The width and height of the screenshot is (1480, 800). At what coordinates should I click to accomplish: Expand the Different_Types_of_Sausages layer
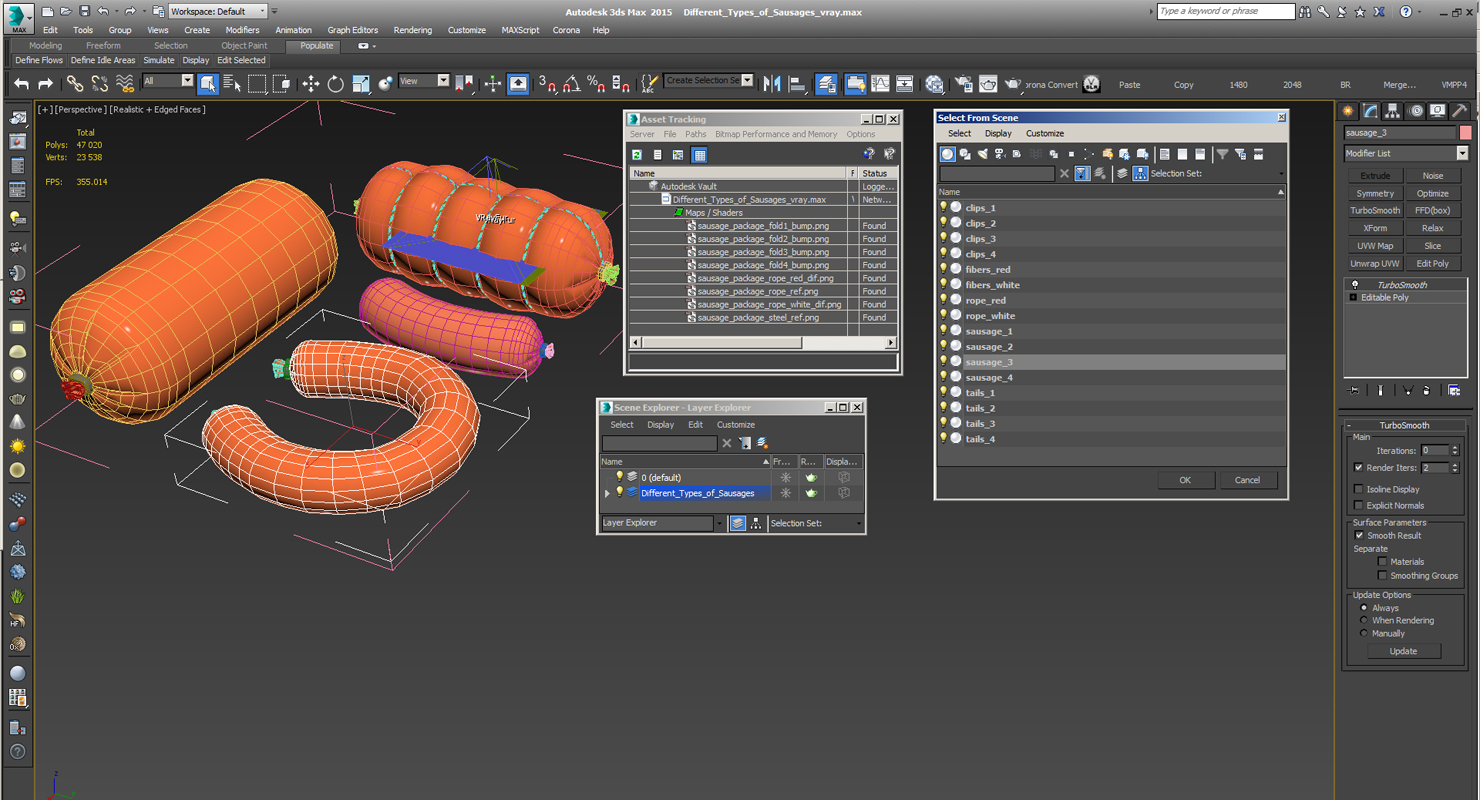(607, 493)
